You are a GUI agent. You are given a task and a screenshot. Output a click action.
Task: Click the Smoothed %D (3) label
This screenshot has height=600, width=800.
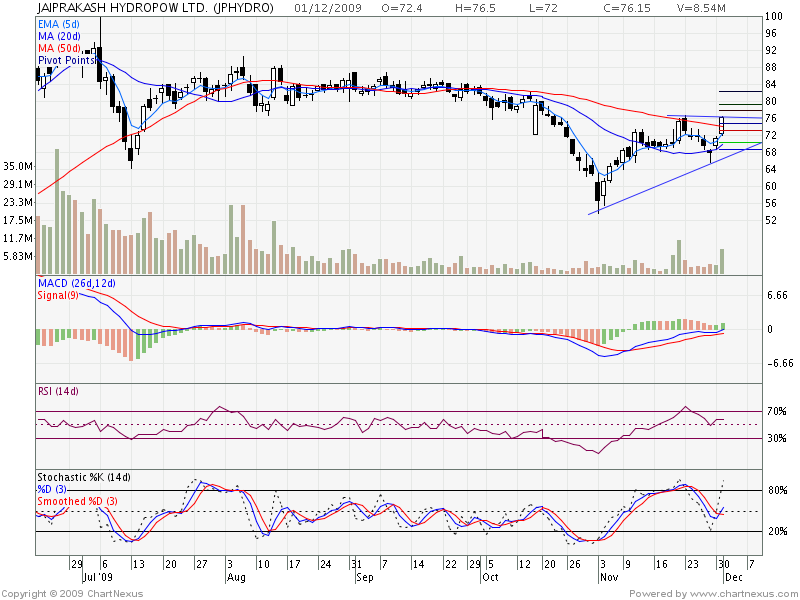tap(77, 501)
